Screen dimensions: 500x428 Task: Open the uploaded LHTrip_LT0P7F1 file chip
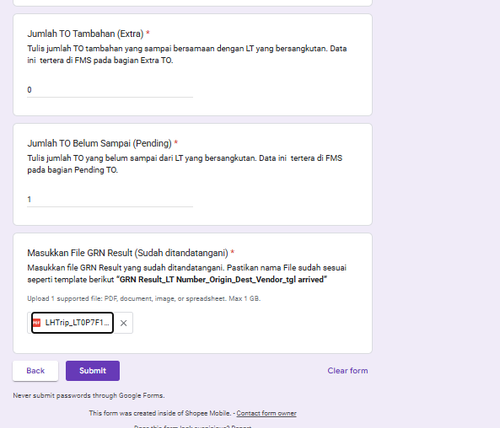[72, 323]
